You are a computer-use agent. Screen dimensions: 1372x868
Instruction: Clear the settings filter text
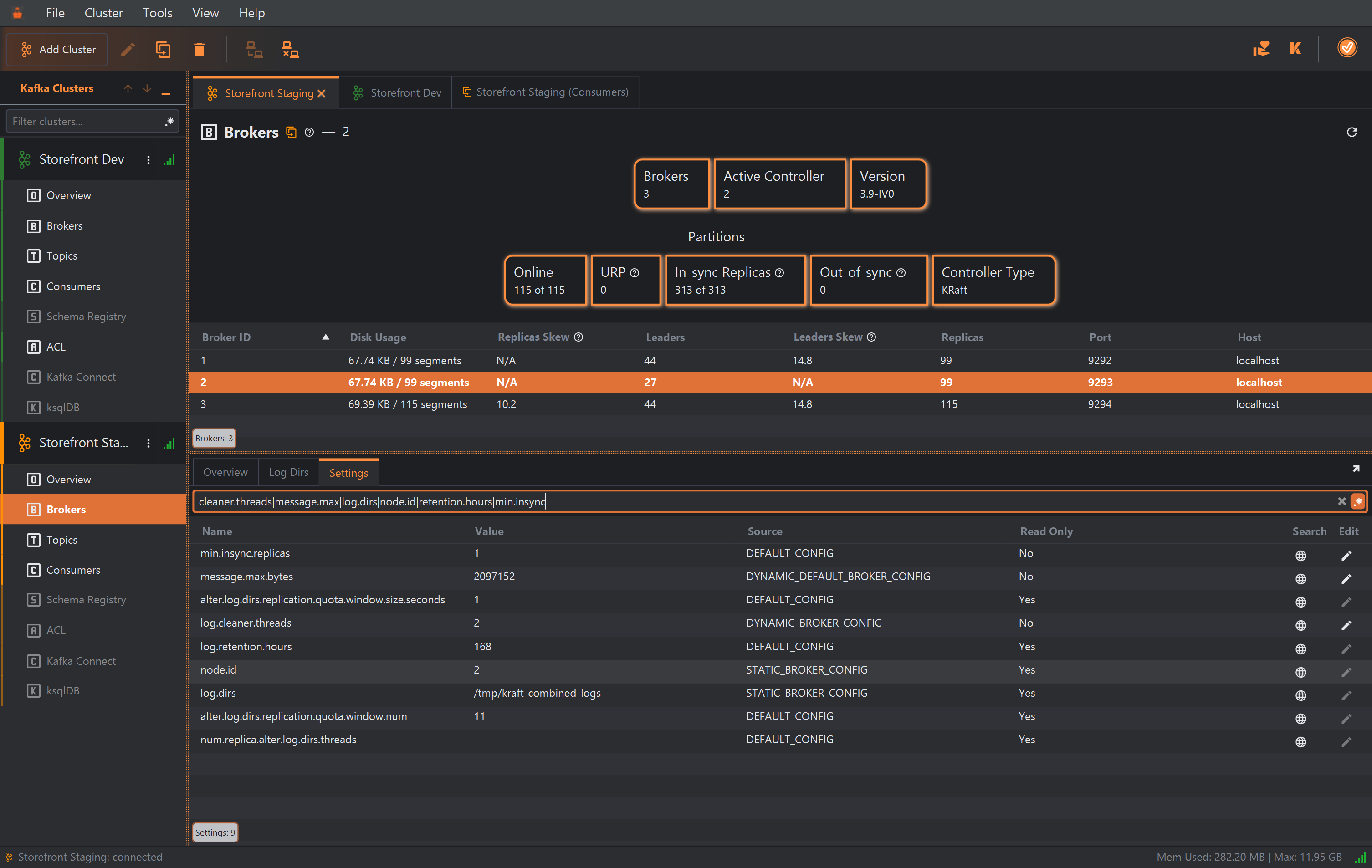click(1342, 501)
